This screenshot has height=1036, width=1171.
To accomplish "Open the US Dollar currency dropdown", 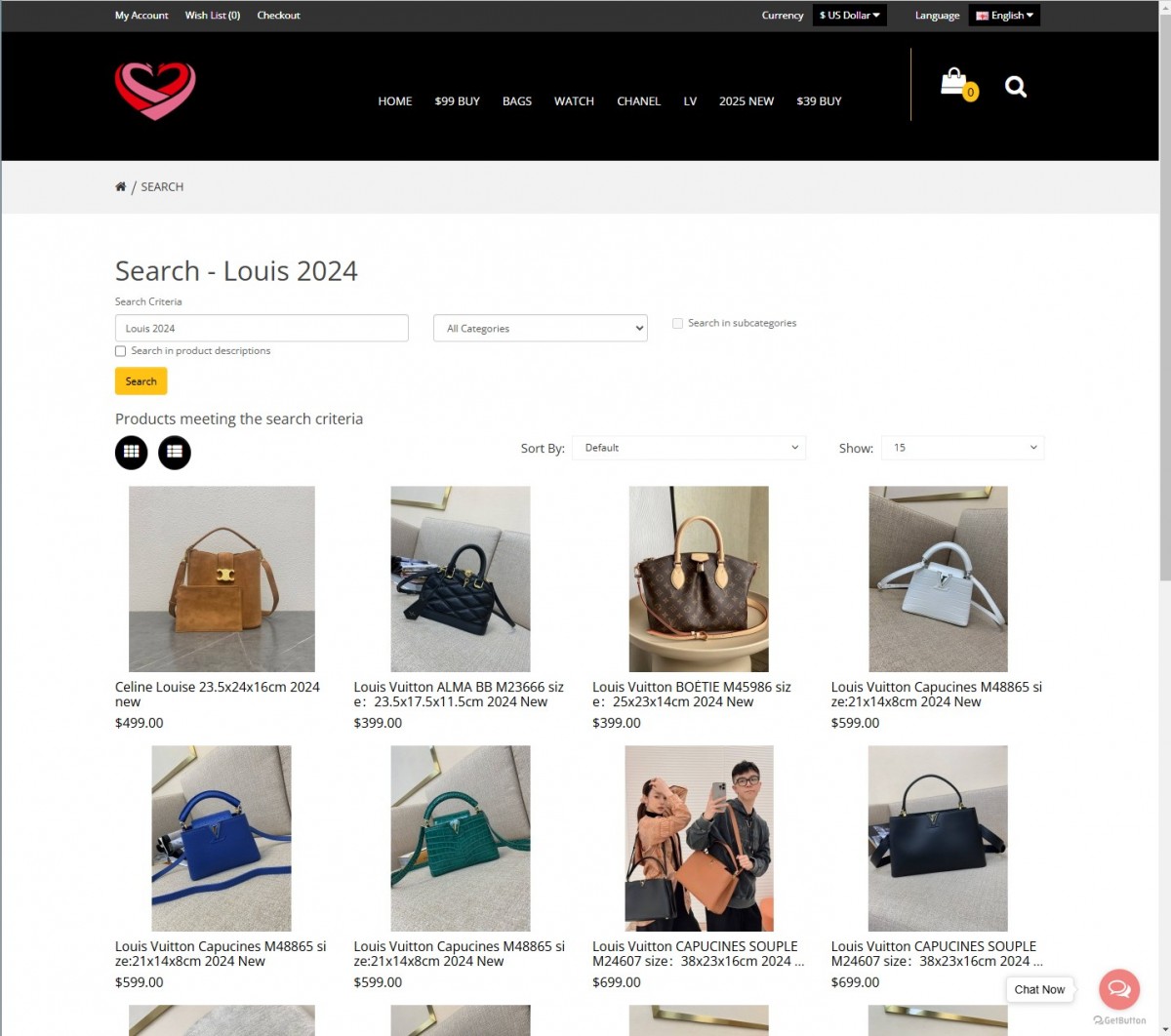I will pyautogui.click(x=850, y=16).
